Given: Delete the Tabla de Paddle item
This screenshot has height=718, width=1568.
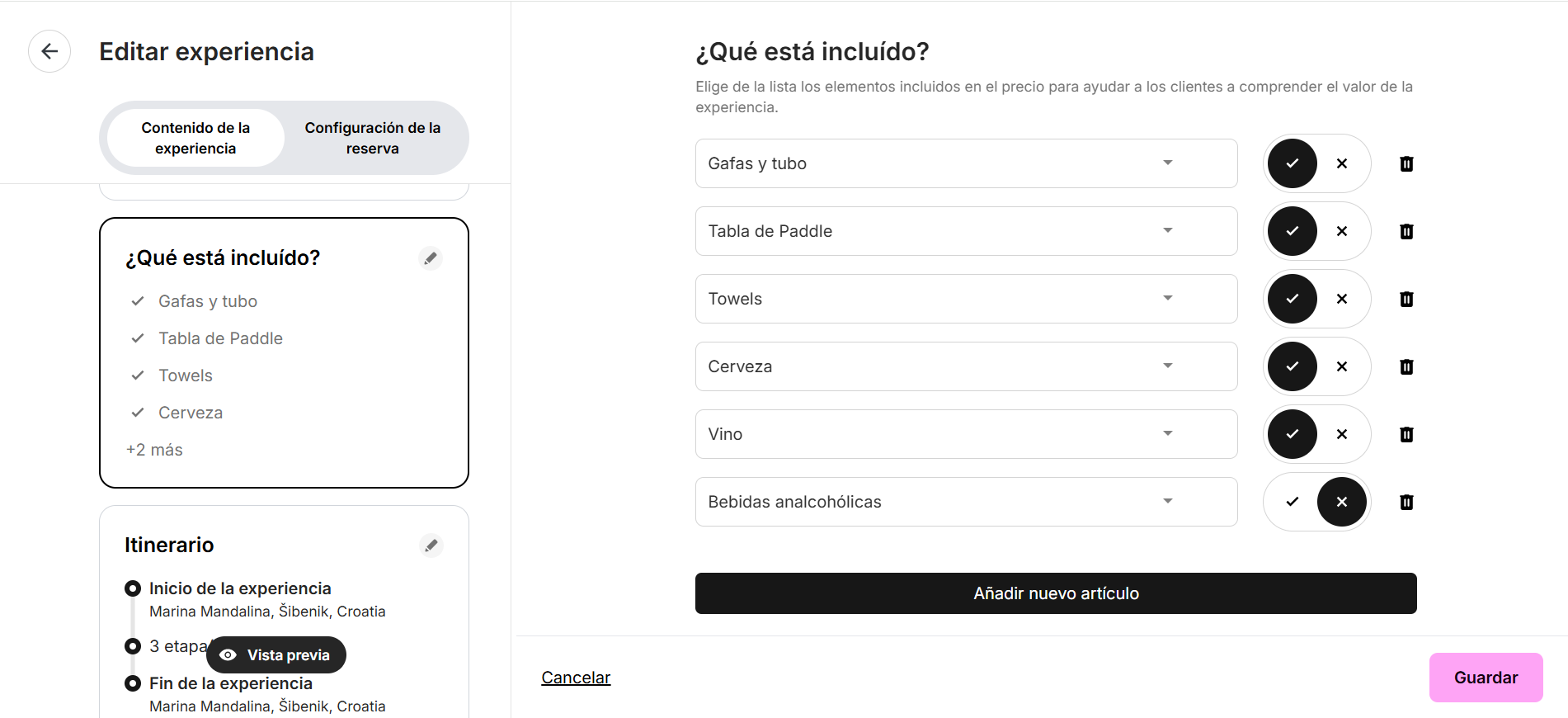Looking at the screenshot, I should (x=1407, y=231).
